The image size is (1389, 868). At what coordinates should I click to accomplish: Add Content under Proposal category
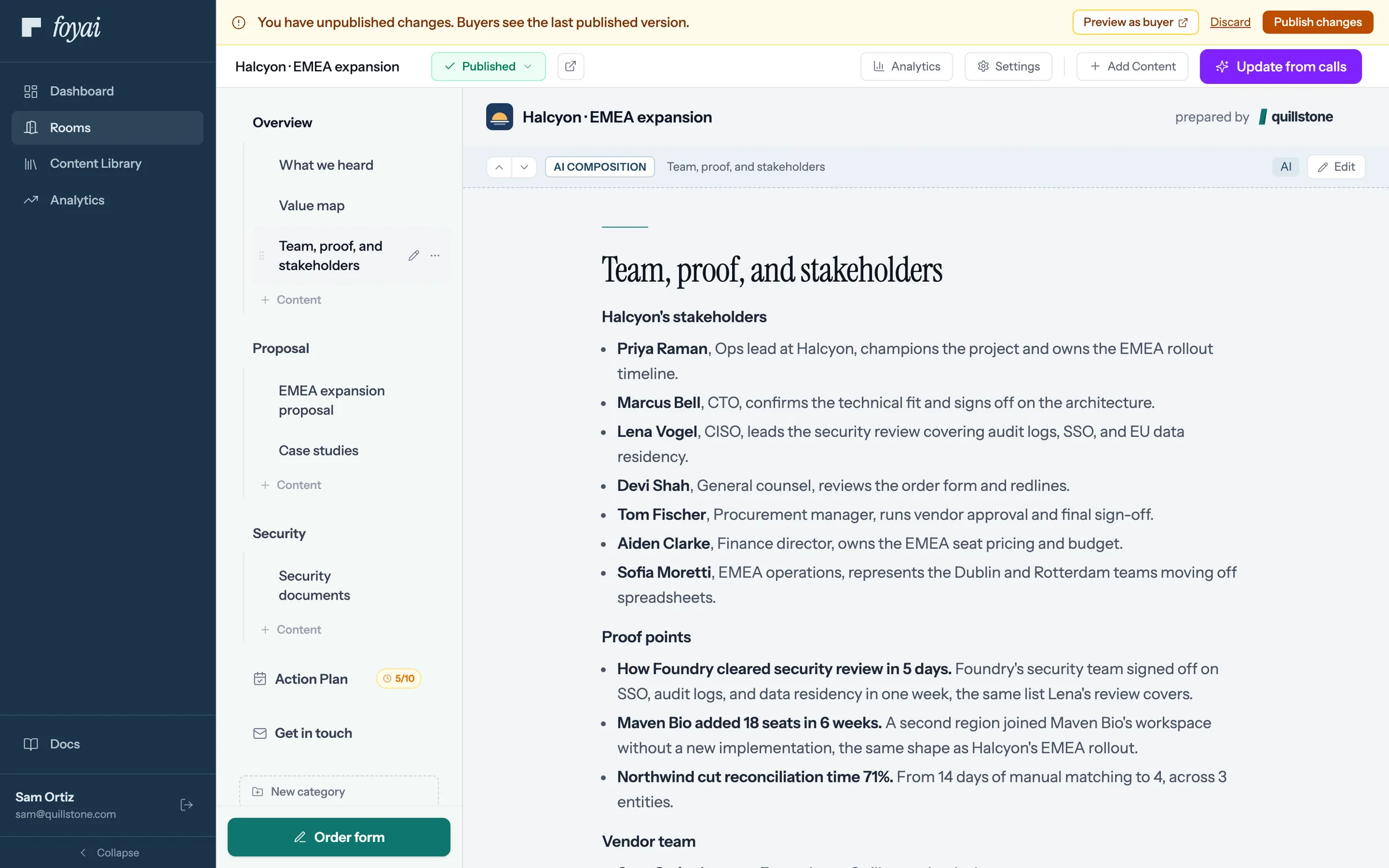click(291, 485)
